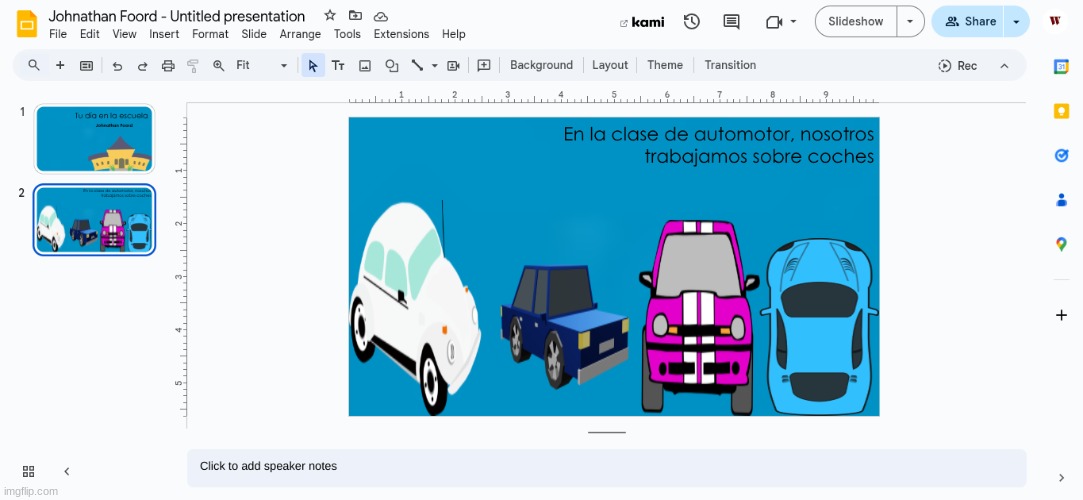Select the Shape tool
Viewport: 1083px width, 500px height.
click(392, 66)
